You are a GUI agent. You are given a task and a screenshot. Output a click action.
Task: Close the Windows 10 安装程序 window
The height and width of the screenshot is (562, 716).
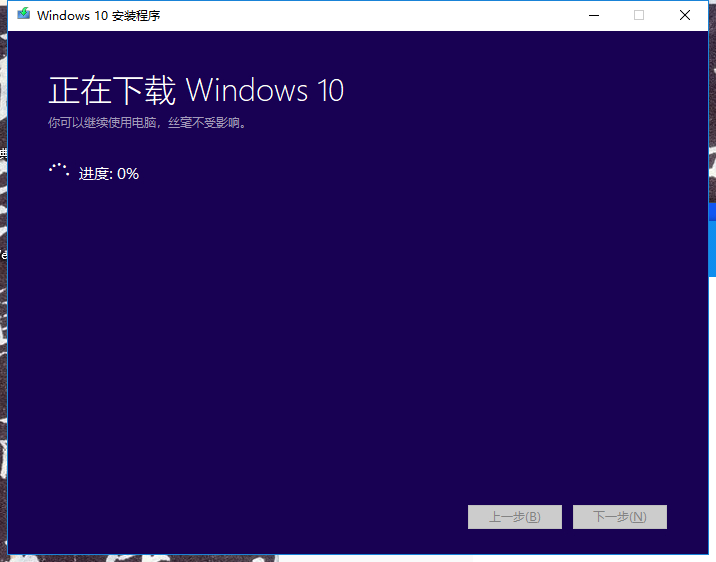(684, 16)
